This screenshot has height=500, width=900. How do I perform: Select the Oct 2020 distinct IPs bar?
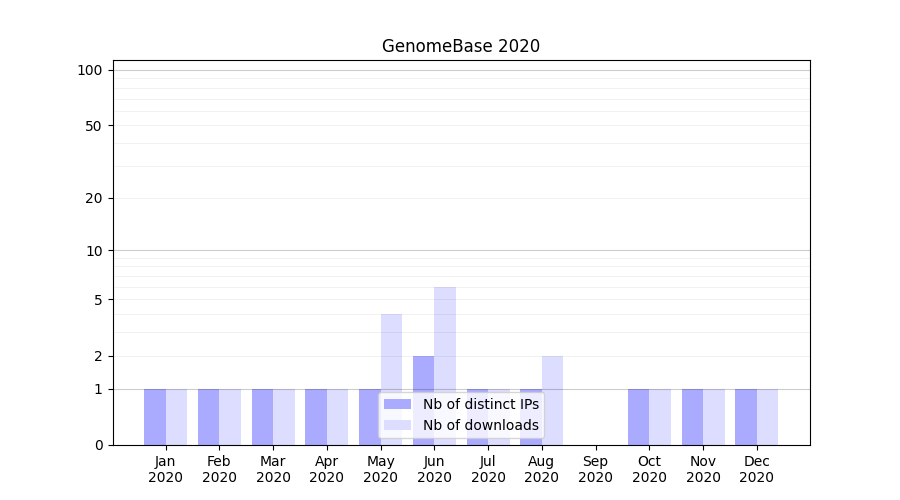tap(638, 417)
